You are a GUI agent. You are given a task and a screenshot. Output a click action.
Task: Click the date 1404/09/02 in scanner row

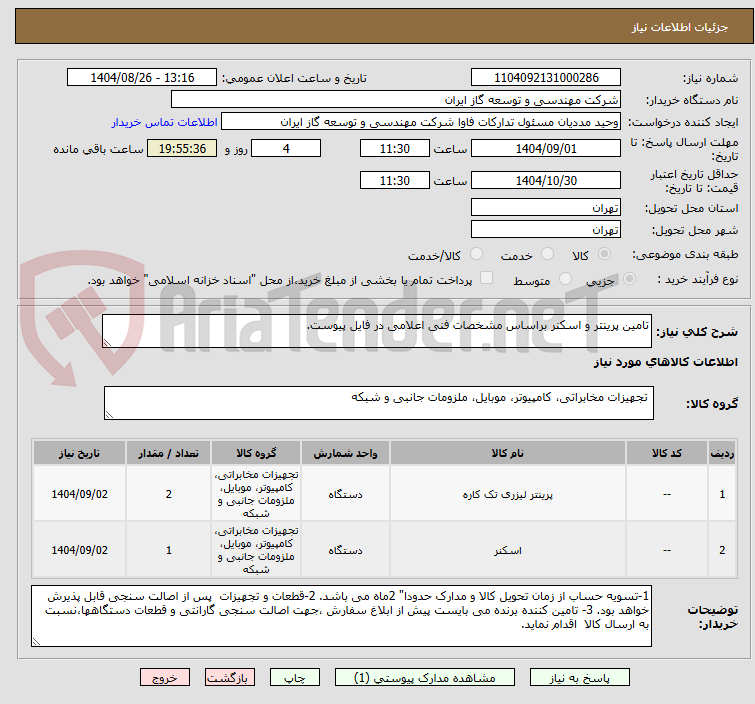pos(79,550)
